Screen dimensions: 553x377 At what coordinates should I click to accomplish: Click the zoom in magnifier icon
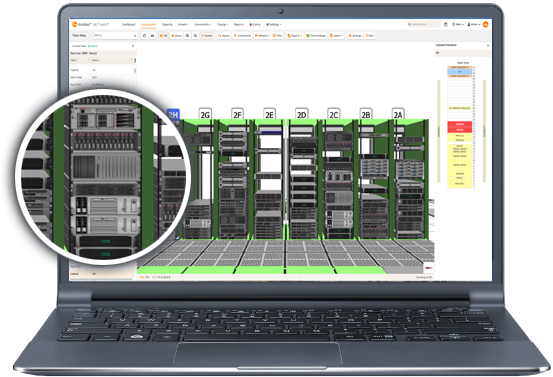[x=187, y=36]
